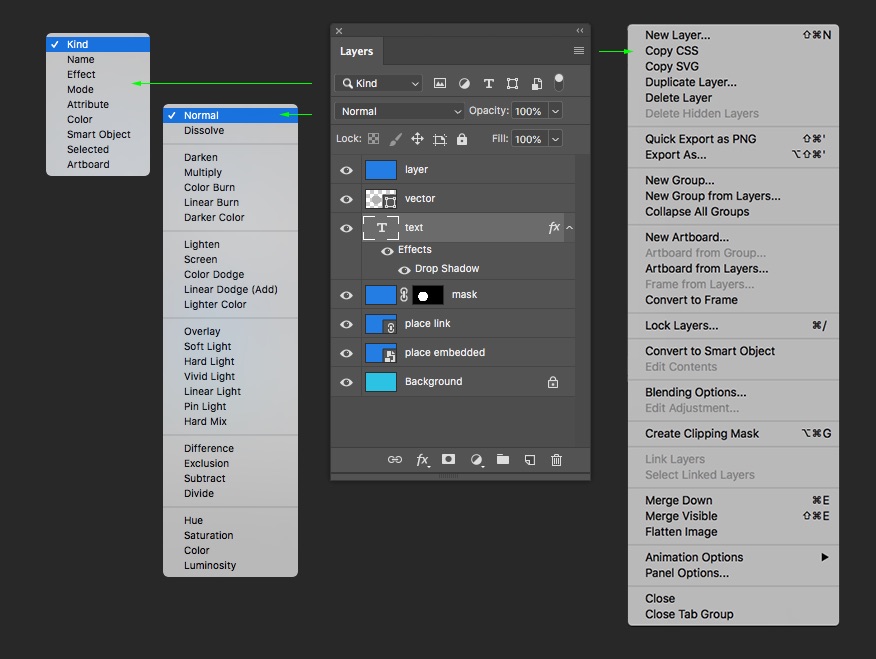Image resolution: width=876 pixels, height=659 pixels.
Task: Collapse the text layer effects list
Action: pos(570,228)
